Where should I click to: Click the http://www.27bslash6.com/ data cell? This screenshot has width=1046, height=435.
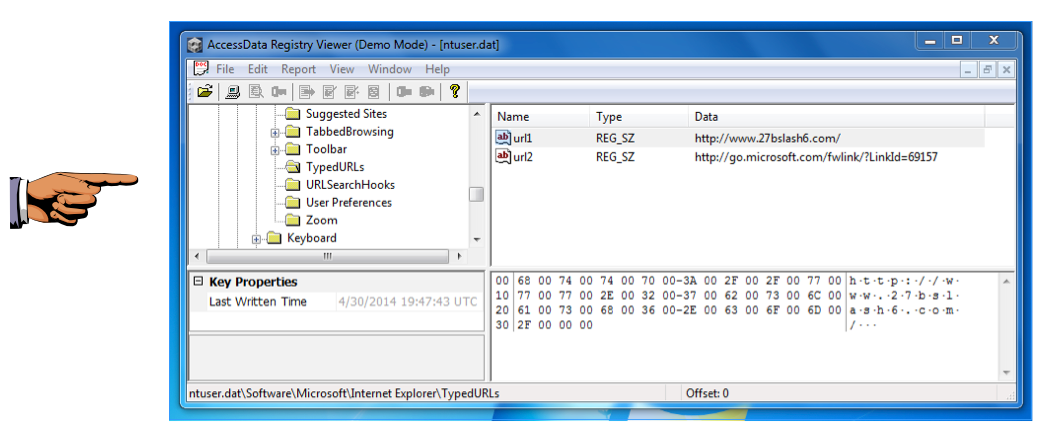coord(767,138)
